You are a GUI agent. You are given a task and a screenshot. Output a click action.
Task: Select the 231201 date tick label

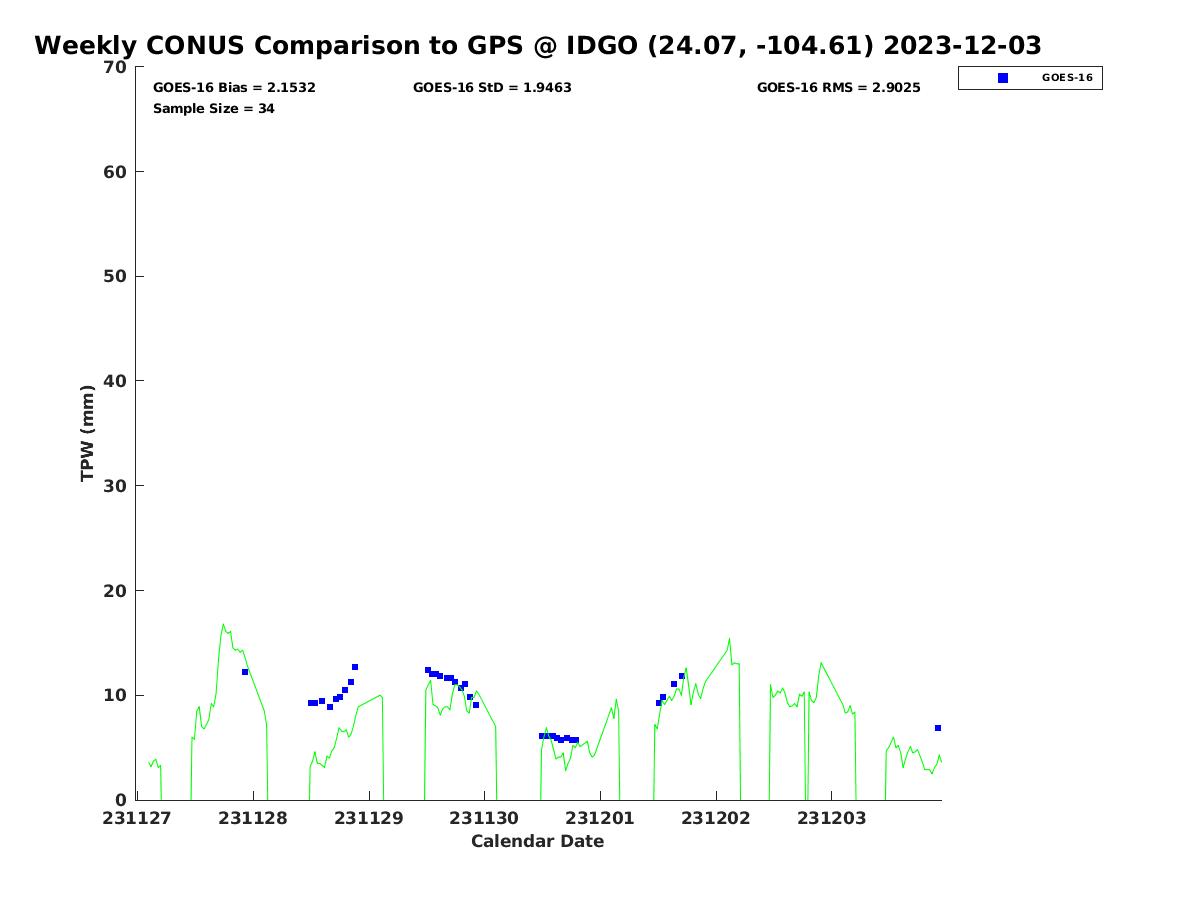(600, 819)
